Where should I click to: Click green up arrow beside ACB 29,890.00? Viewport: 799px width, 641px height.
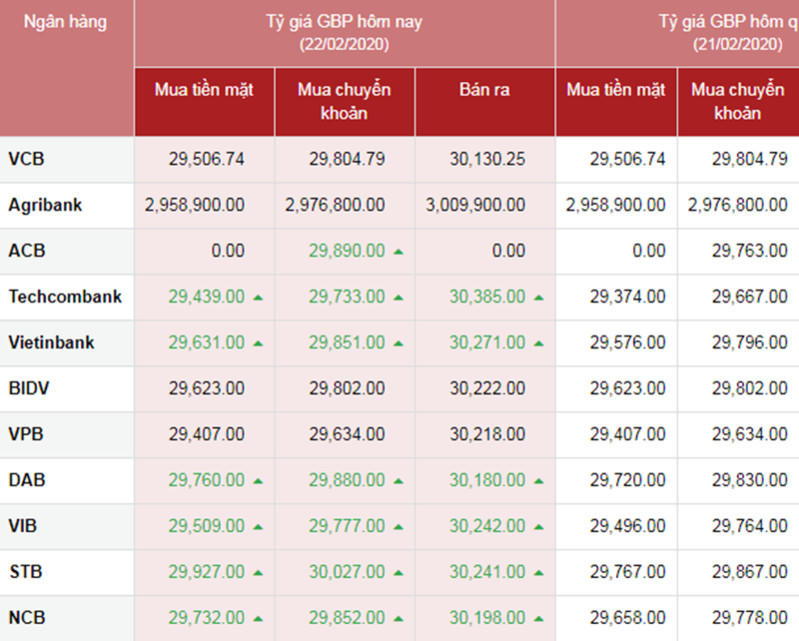pyautogui.click(x=398, y=252)
